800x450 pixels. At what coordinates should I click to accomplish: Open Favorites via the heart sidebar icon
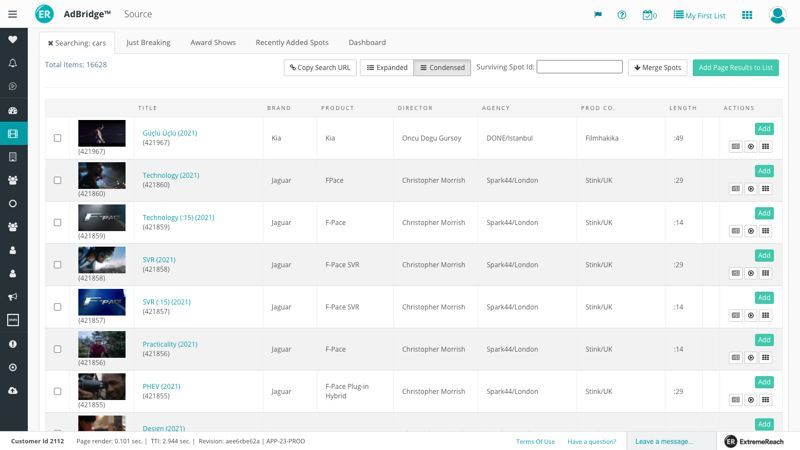pyautogui.click(x=13, y=39)
